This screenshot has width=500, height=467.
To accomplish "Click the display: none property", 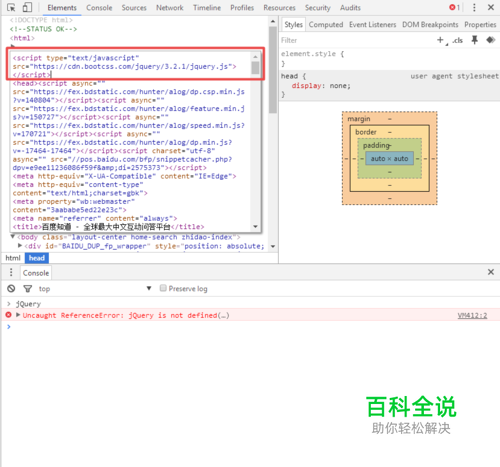I will (321, 86).
